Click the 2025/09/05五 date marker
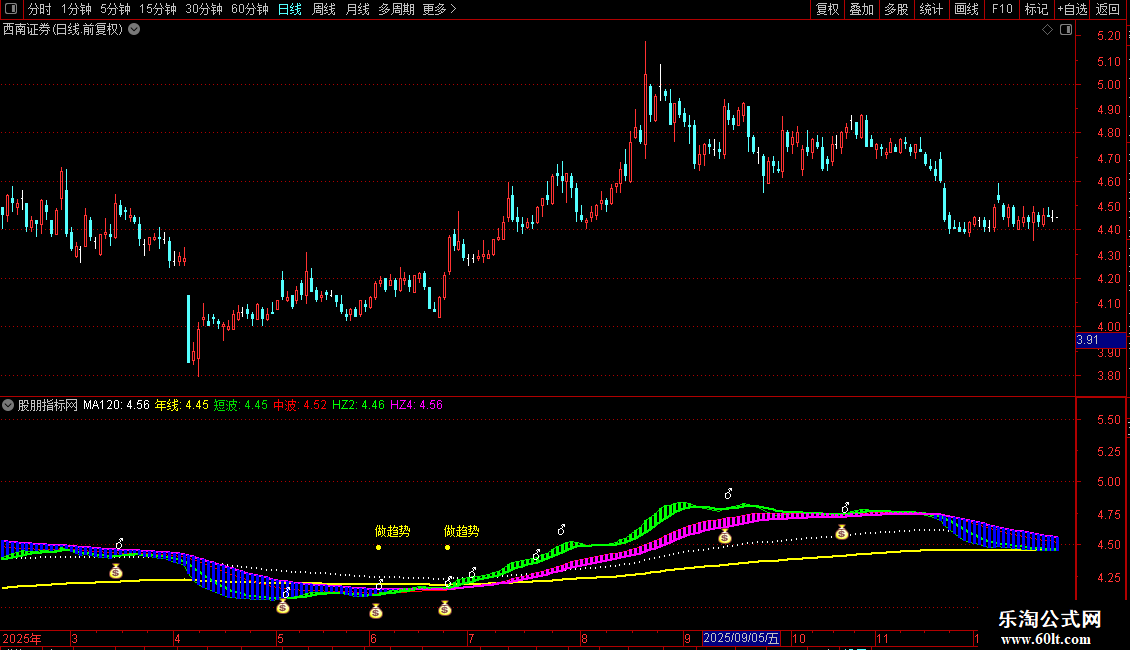Image resolution: width=1130 pixels, height=650 pixels. [741, 638]
